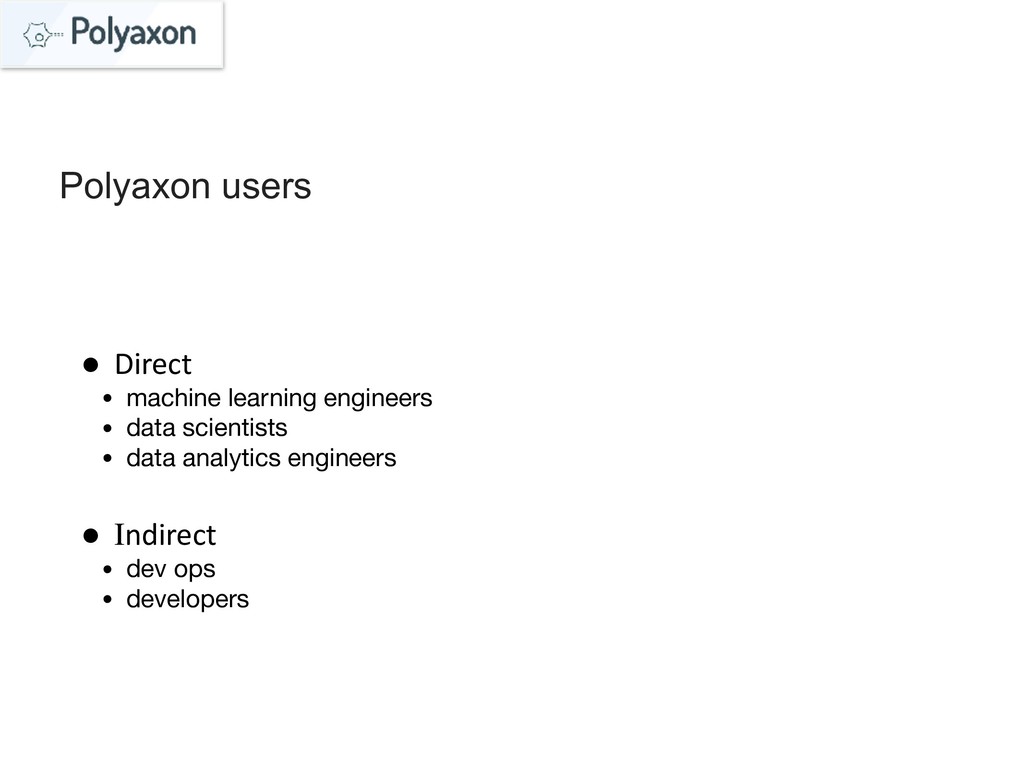Image resolution: width=1024 pixels, height=768 pixels.
Task: Click the "machine learning engineers" line
Action: point(279,398)
